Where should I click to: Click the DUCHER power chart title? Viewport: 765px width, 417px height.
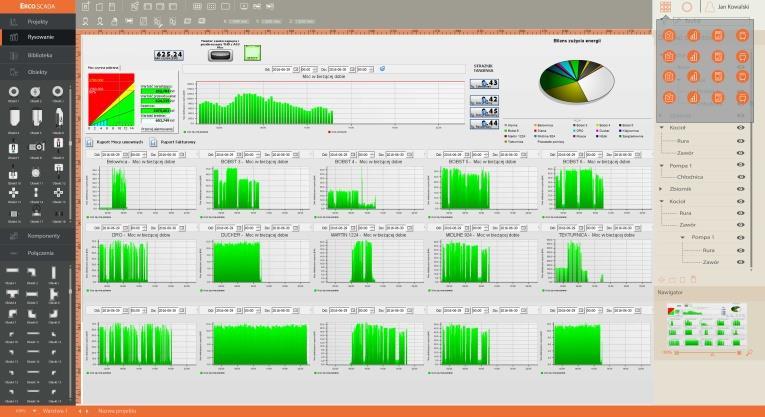[x=254, y=235]
